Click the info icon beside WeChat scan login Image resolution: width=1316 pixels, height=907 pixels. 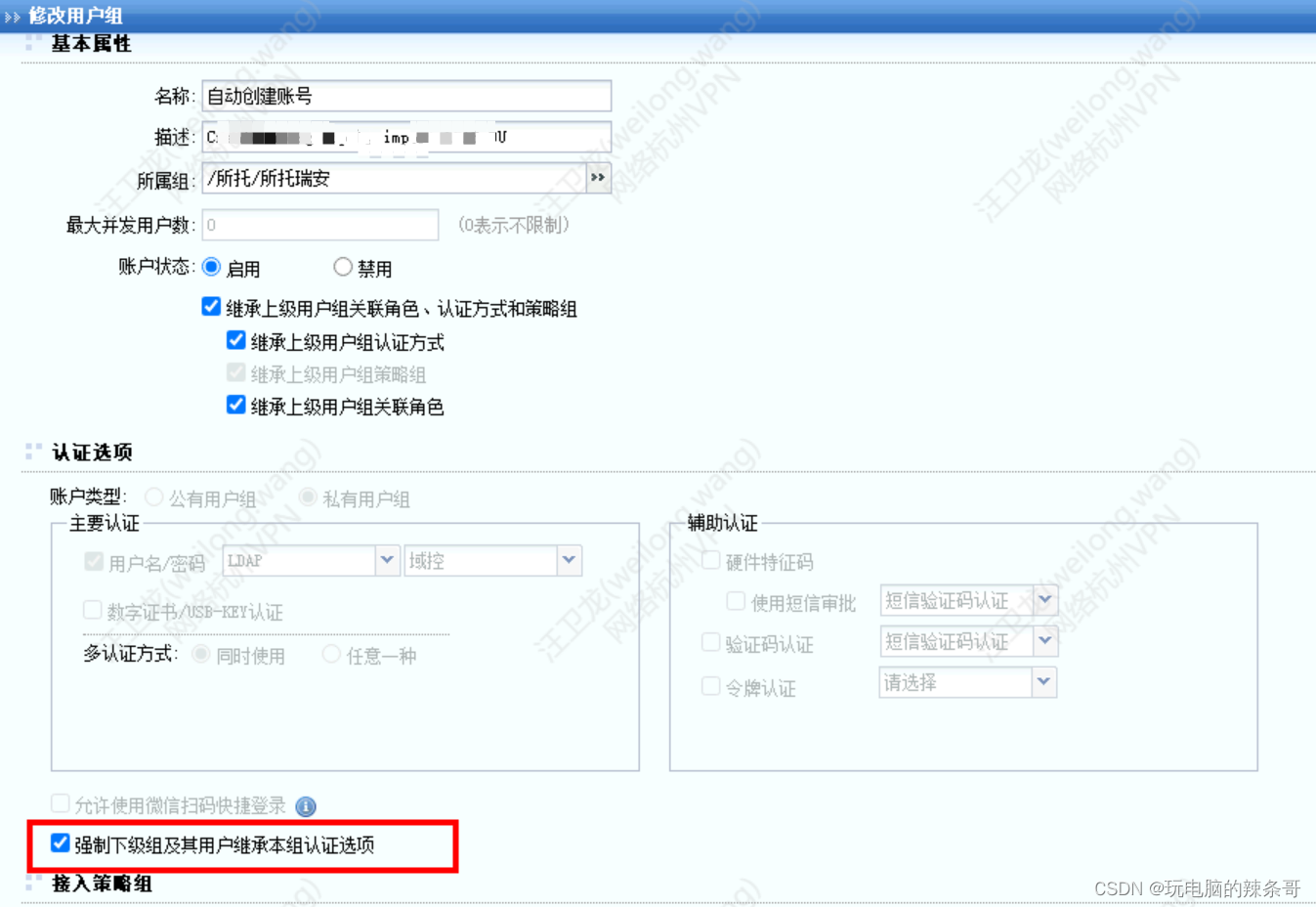click(x=306, y=806)
